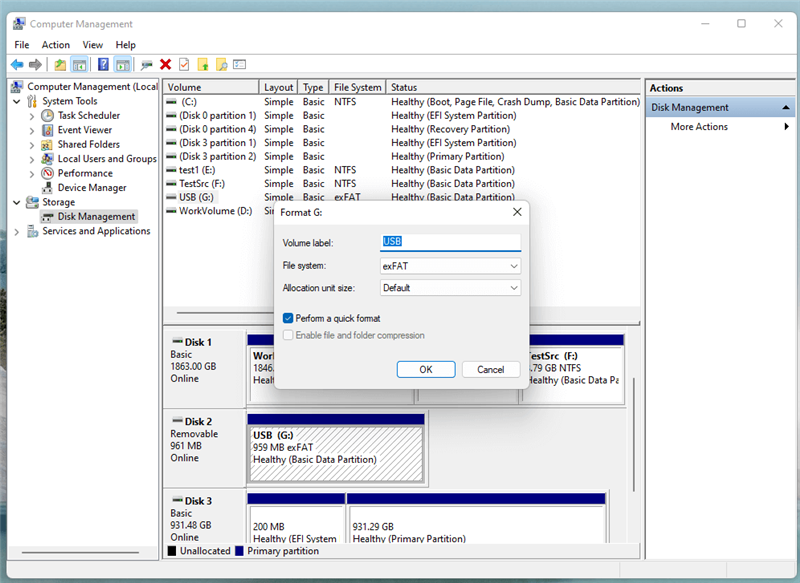Expand the Event Viewer tree node
The image size is (800, 583).
30,129
